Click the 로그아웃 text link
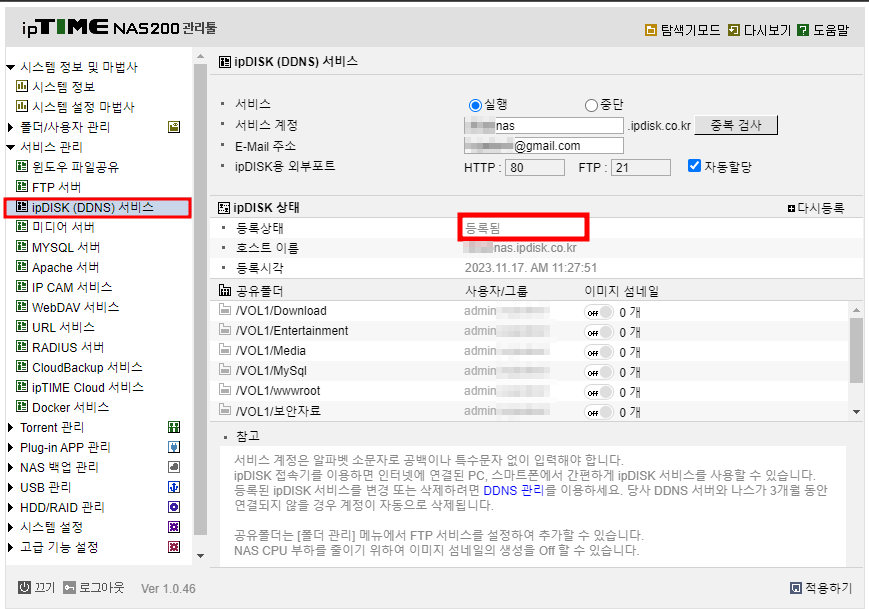Screen dimensions: 869x609 click(101, 587)
